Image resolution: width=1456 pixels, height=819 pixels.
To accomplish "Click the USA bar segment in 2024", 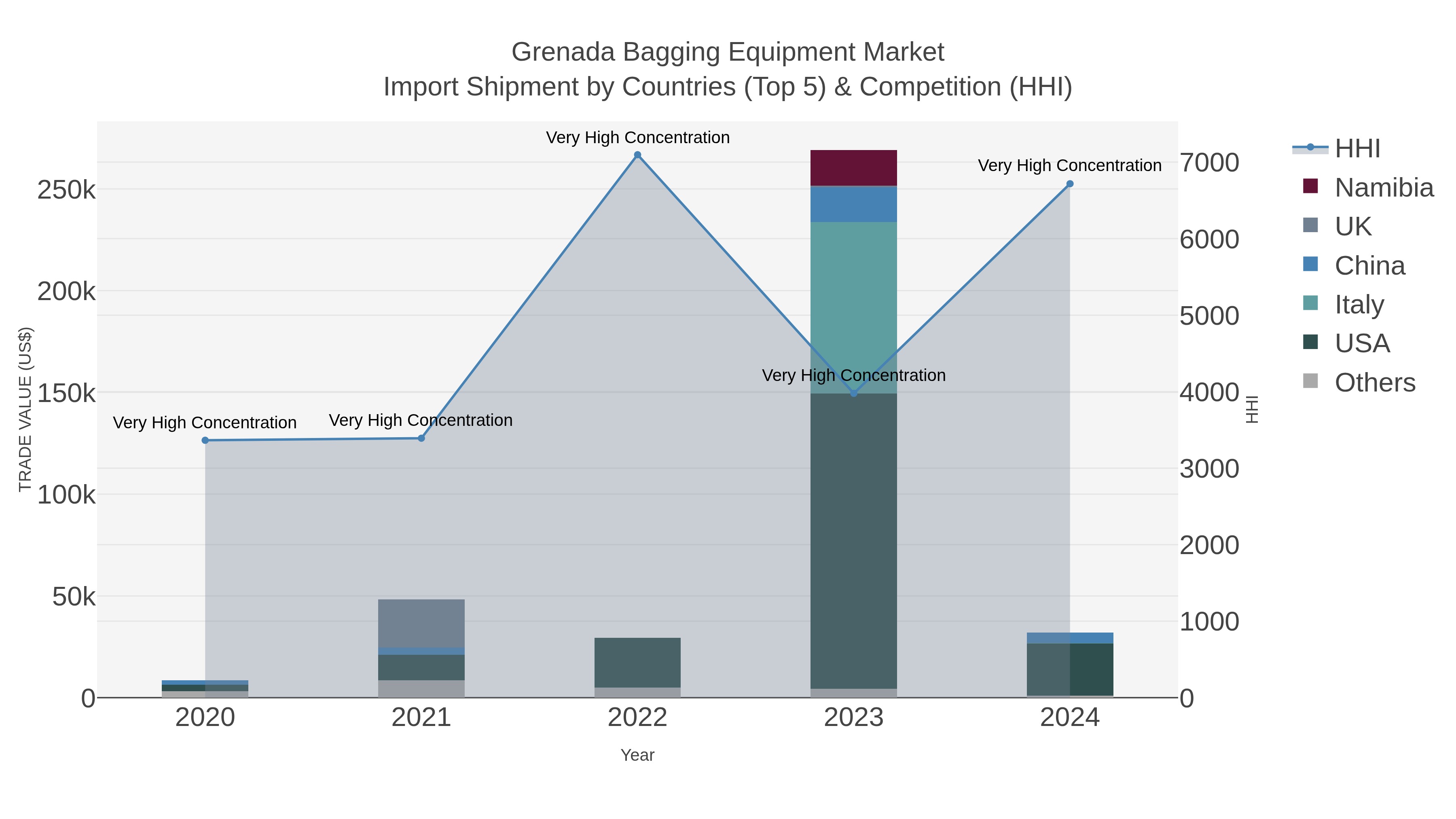I will point(1070,670).
